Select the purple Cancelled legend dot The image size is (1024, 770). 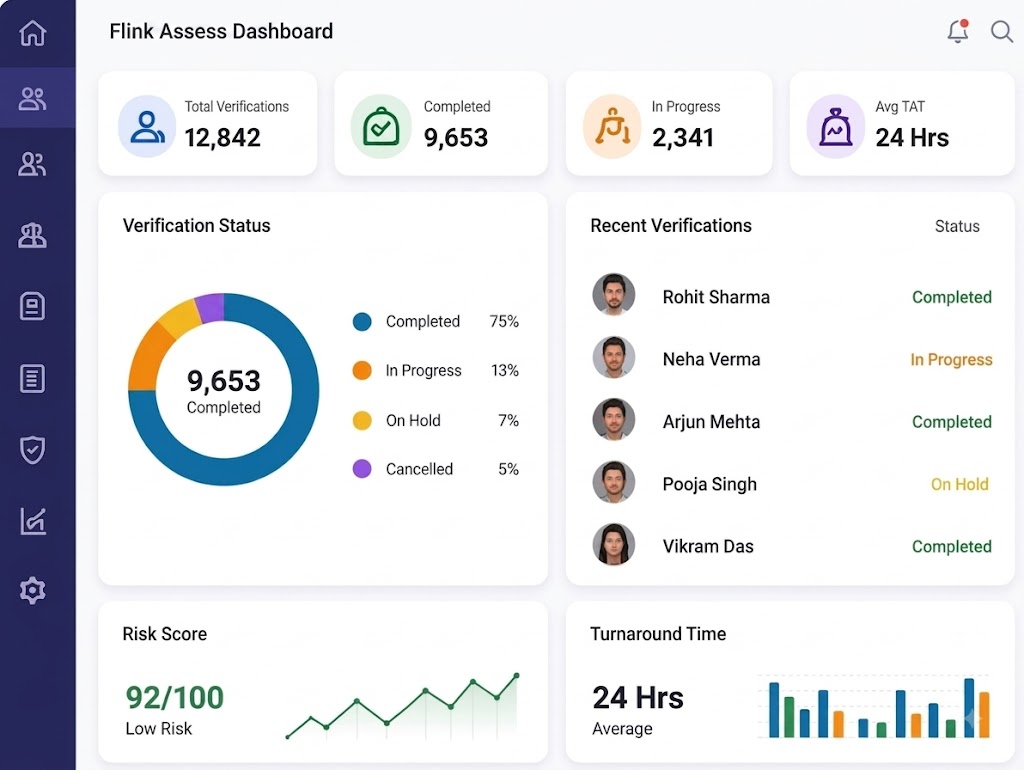click(362, 468)
